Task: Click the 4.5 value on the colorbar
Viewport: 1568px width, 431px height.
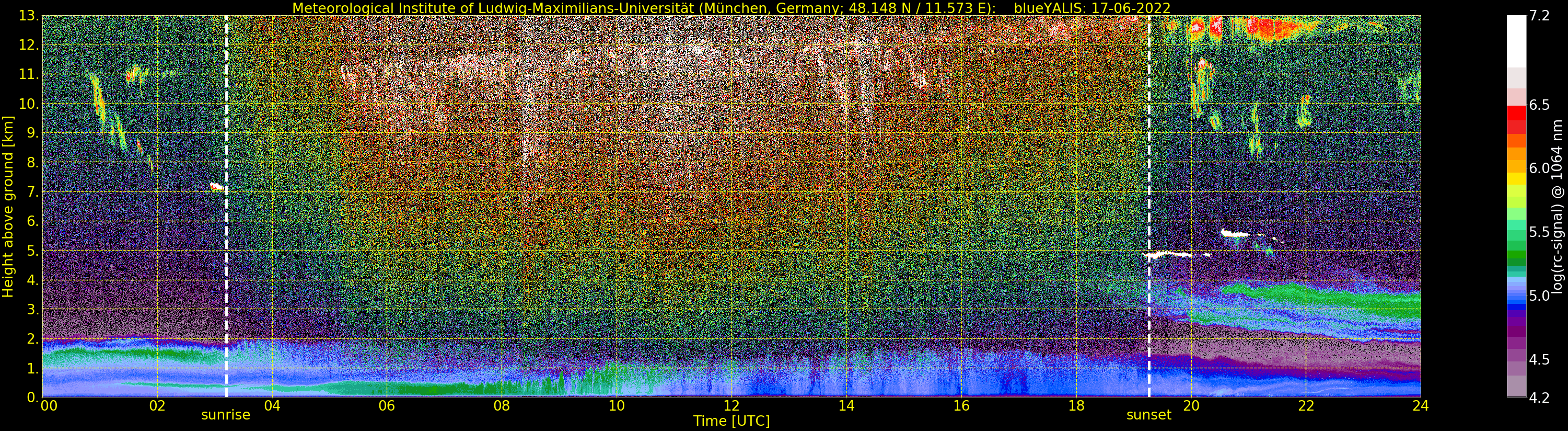Action: tap(1539, 360)
